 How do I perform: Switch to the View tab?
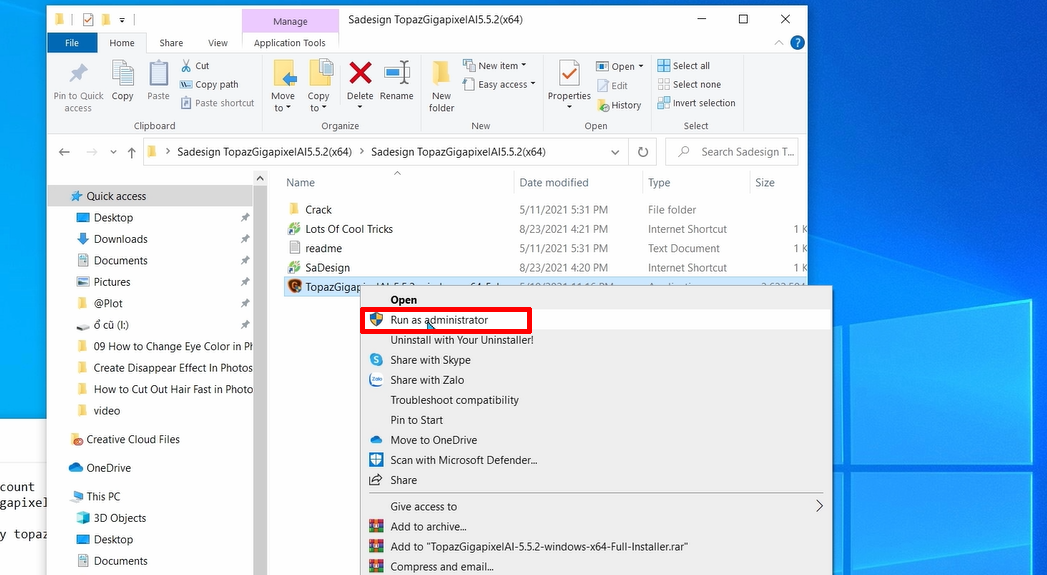coord(218,43)
